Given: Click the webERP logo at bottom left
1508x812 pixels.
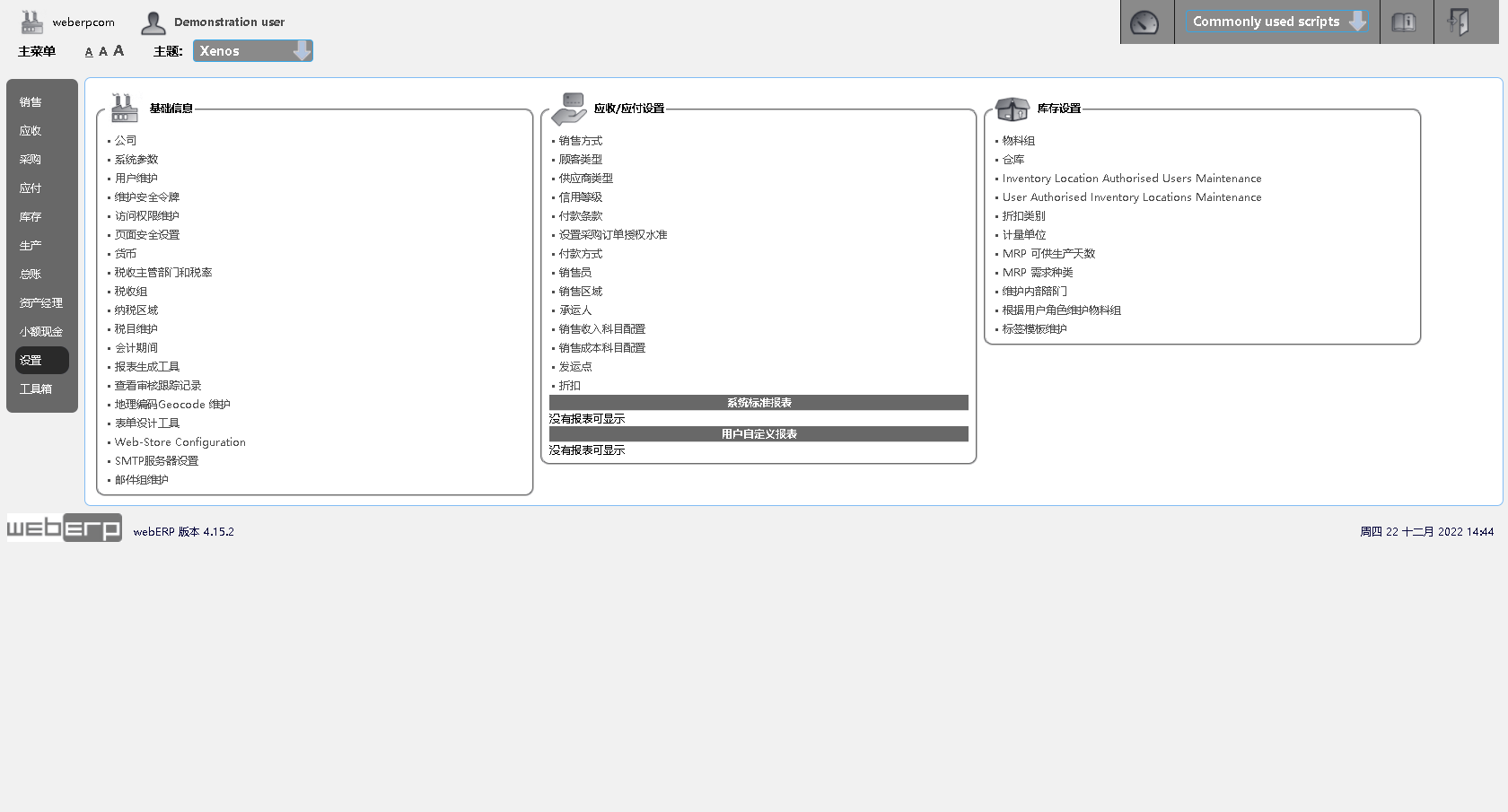Looking at the screenshot, I should pos(63,528).
